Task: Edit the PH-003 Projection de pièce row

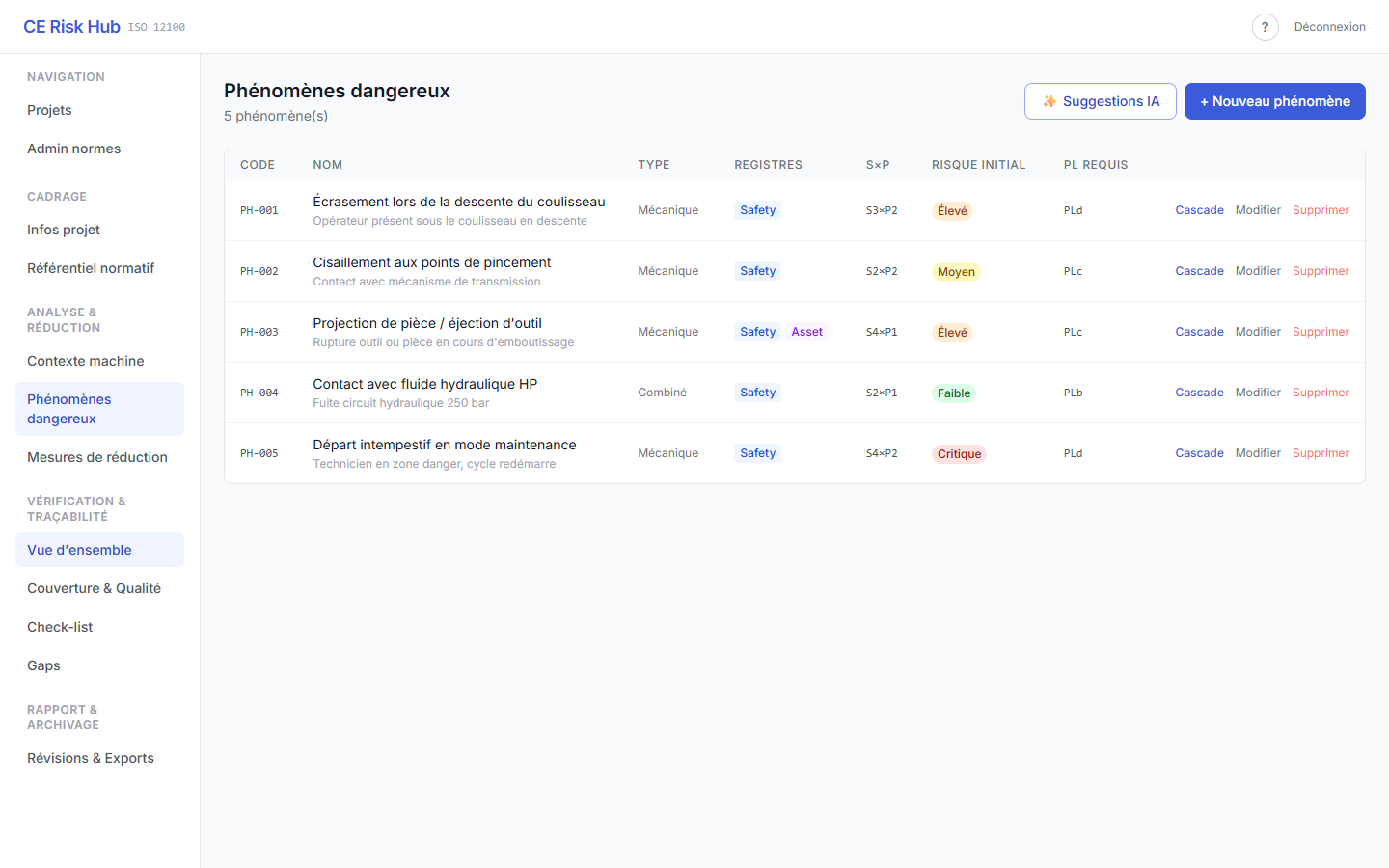Action: click(1258, 332)
